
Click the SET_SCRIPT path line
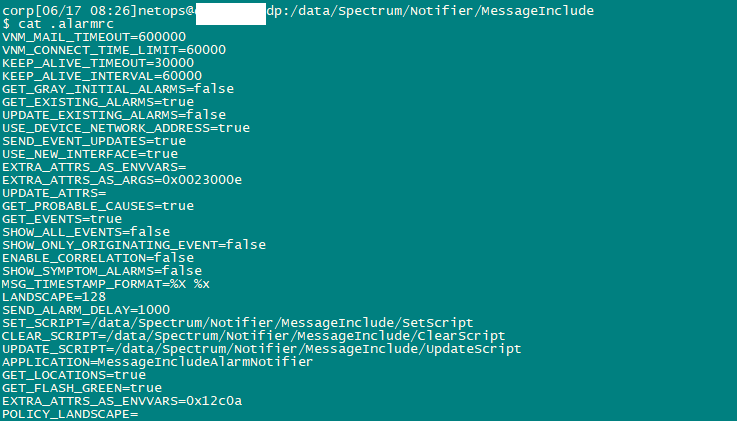(x=238, y=323)
